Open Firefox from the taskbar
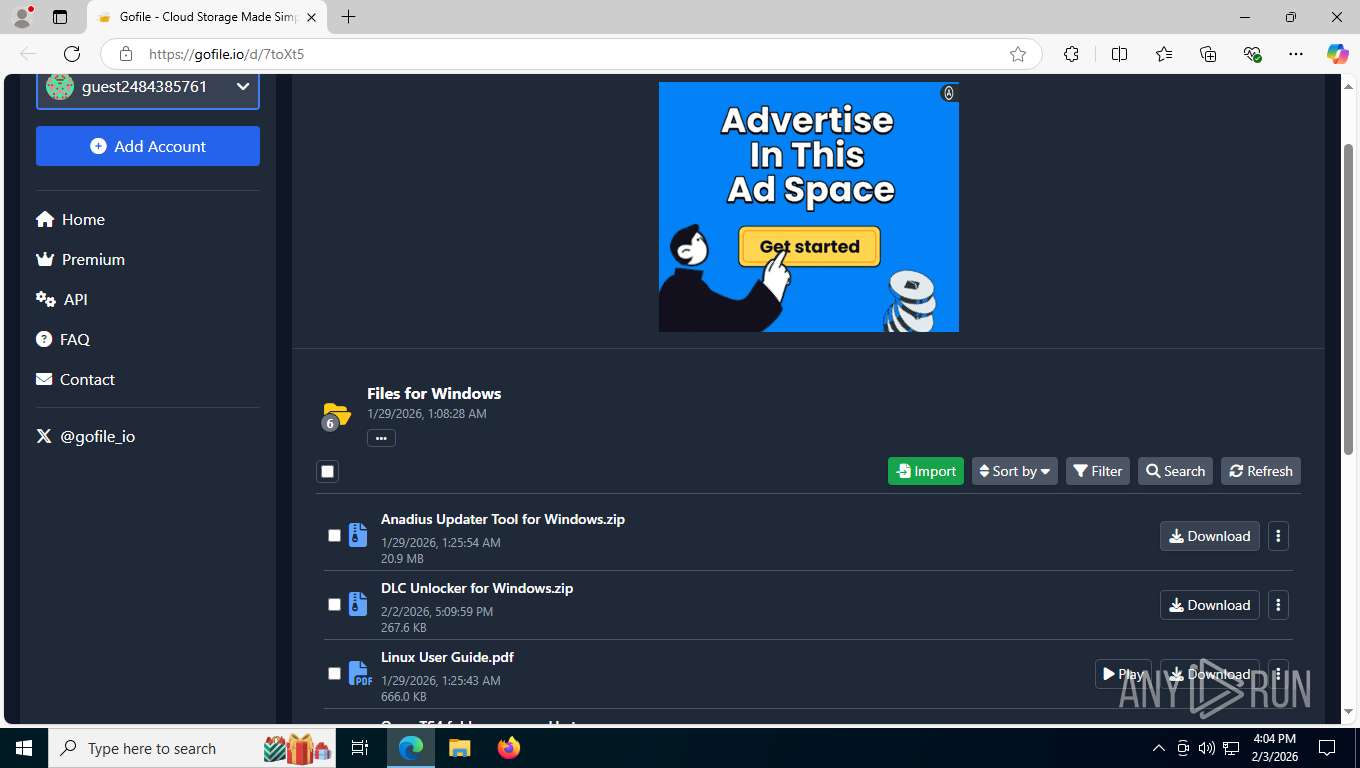This screenshot has width=1360, height=768. point(509,748)
